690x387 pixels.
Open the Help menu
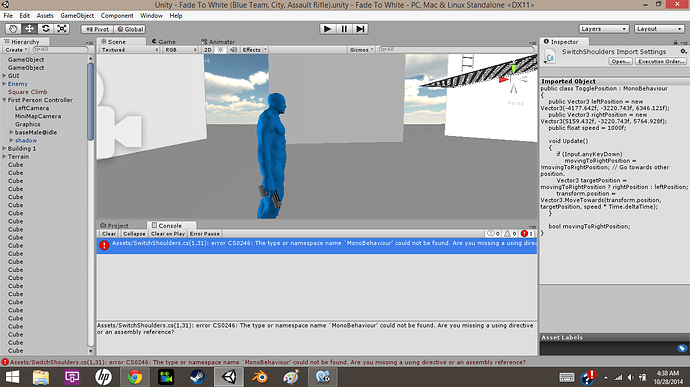(x=176, y=15)
